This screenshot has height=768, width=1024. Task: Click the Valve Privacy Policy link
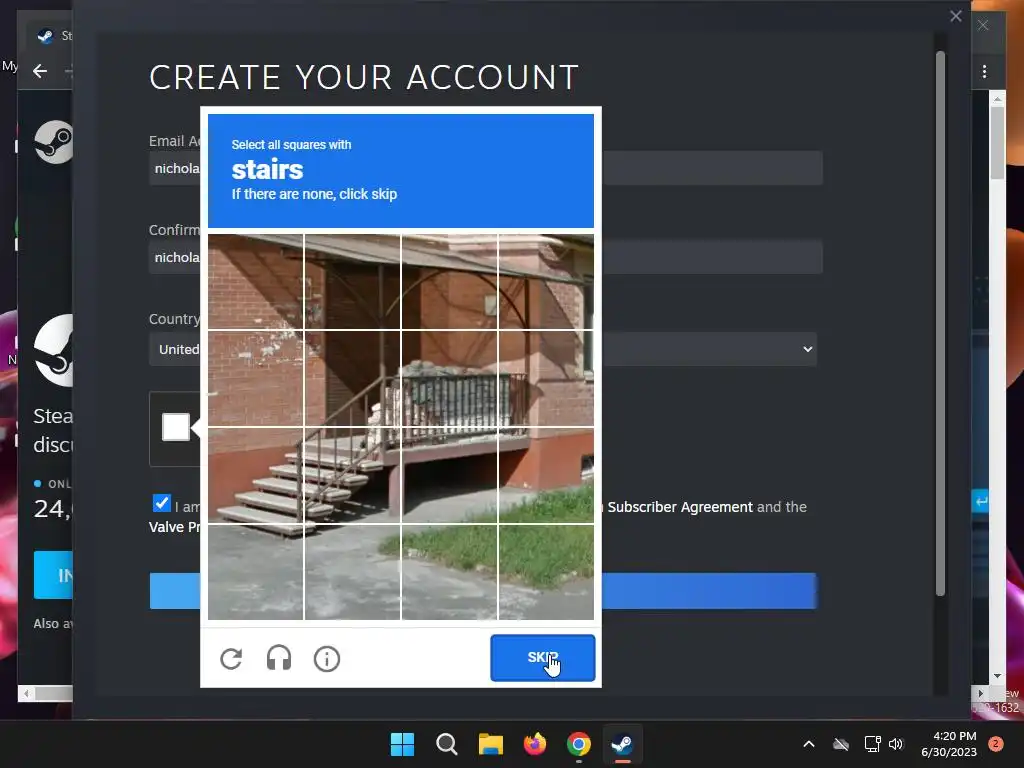[174, 527]
